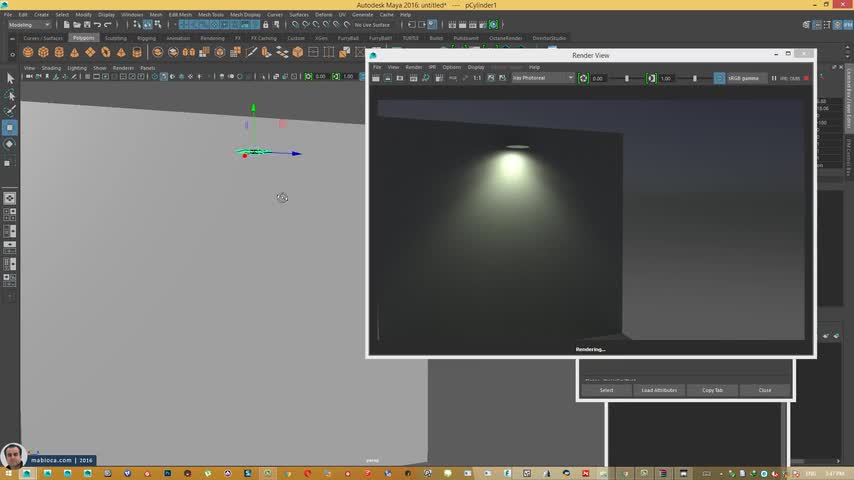Click the Redo arrow icon
This screenshot has height=480, width=854.
point(108,25)
